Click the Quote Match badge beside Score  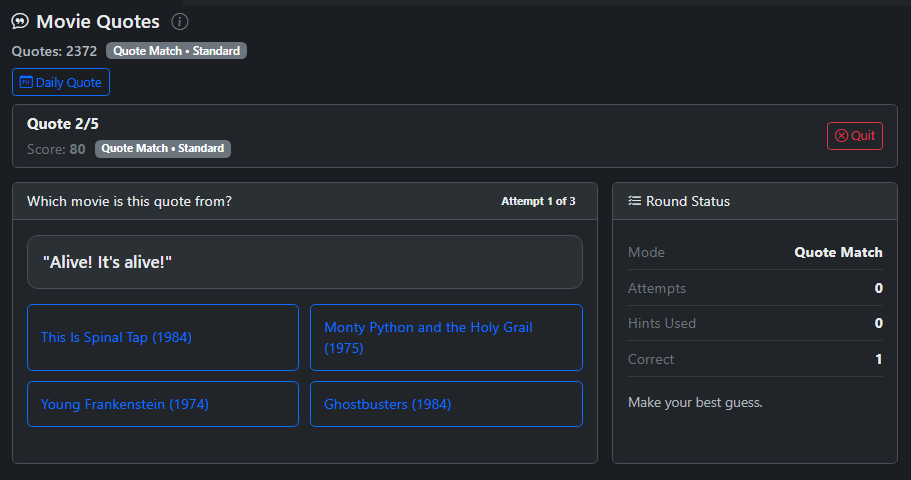pyautogui.click(x=163, y=149)
